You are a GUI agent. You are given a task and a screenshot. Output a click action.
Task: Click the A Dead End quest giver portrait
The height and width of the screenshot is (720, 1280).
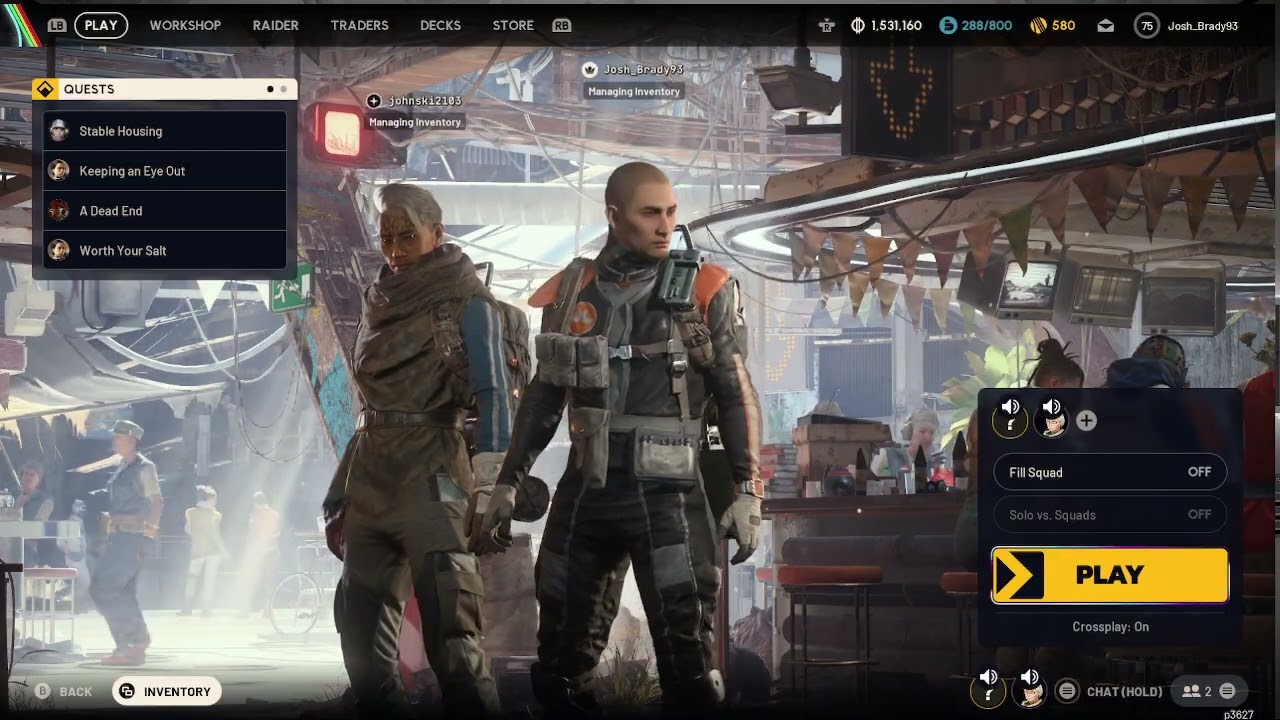[x=59, y=211]
